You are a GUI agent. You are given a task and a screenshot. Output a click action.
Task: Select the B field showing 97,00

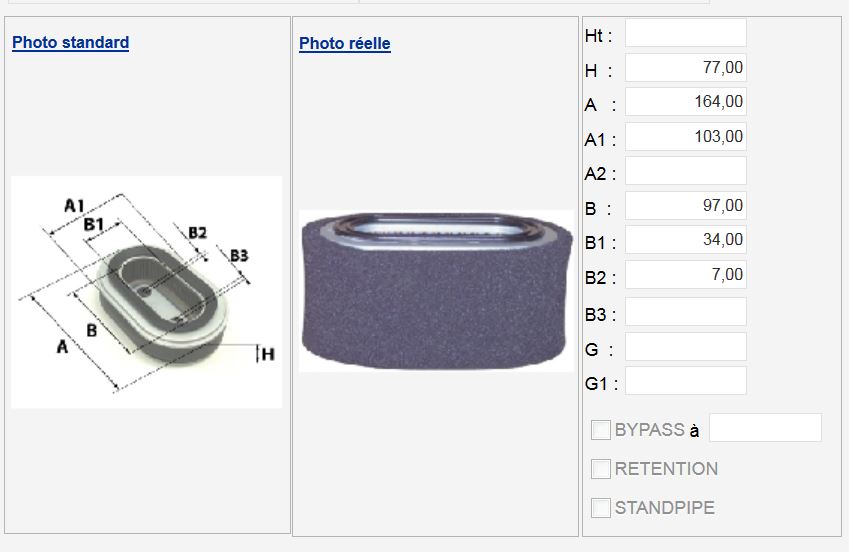[x=686, y=206]
